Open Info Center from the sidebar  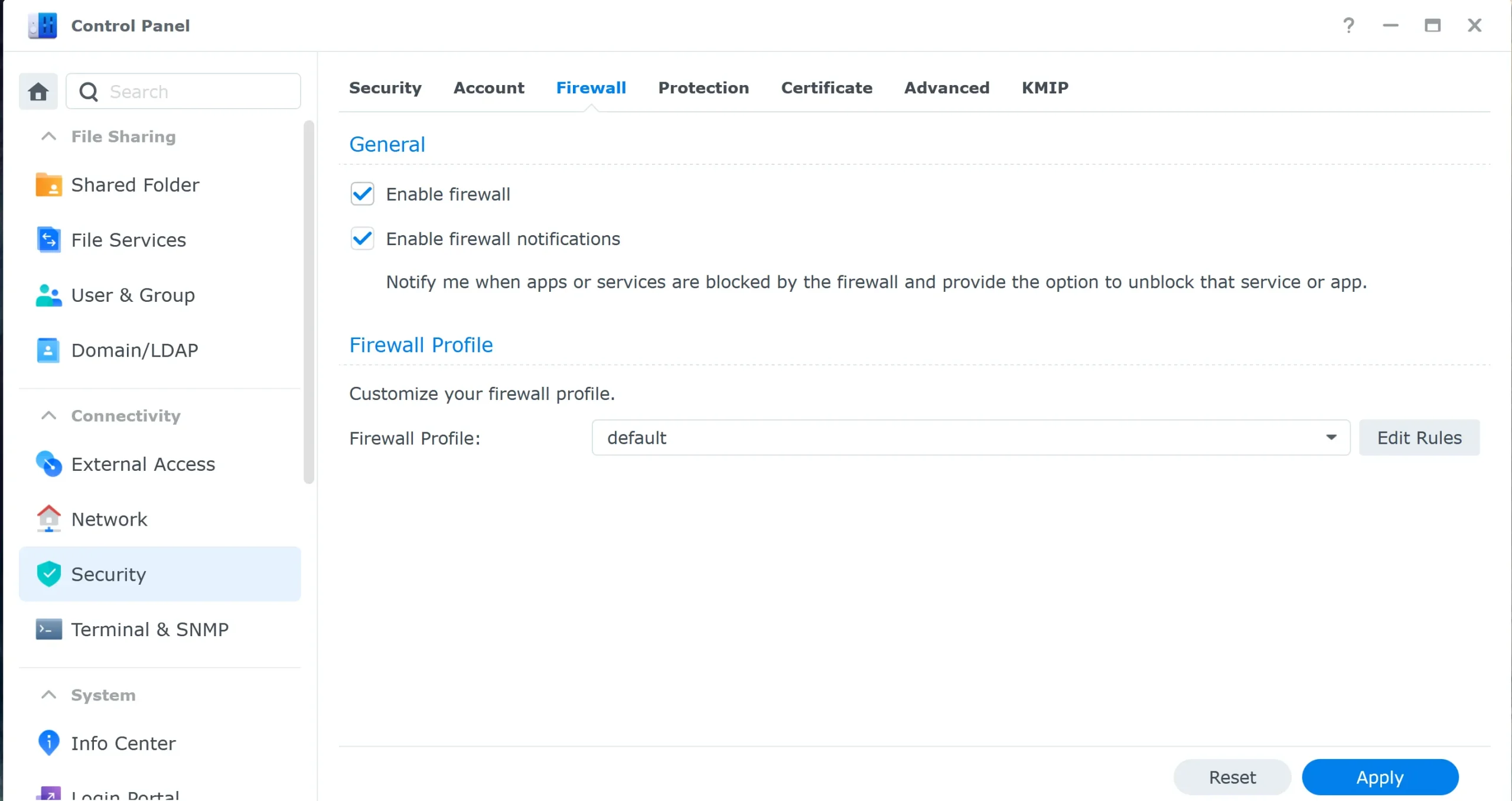(x=48, y=743)
